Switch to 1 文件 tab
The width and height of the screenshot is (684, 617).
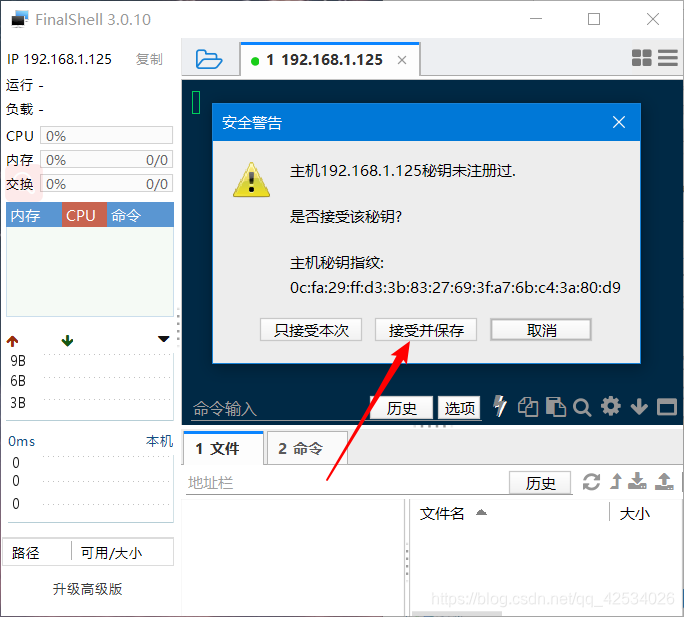(223, 448)
